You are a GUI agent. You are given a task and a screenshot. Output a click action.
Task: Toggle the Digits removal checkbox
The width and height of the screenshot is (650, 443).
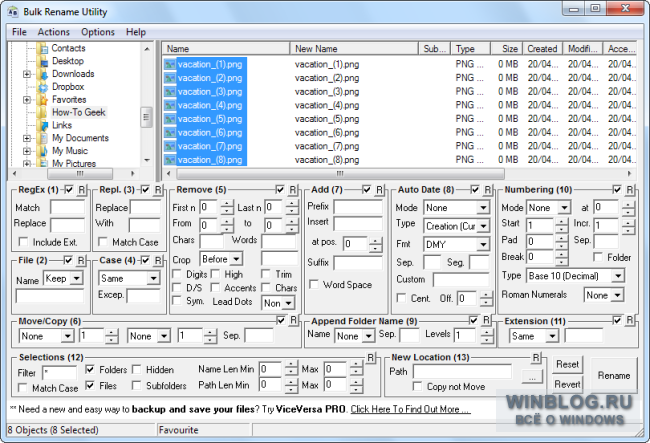[177, 274]
